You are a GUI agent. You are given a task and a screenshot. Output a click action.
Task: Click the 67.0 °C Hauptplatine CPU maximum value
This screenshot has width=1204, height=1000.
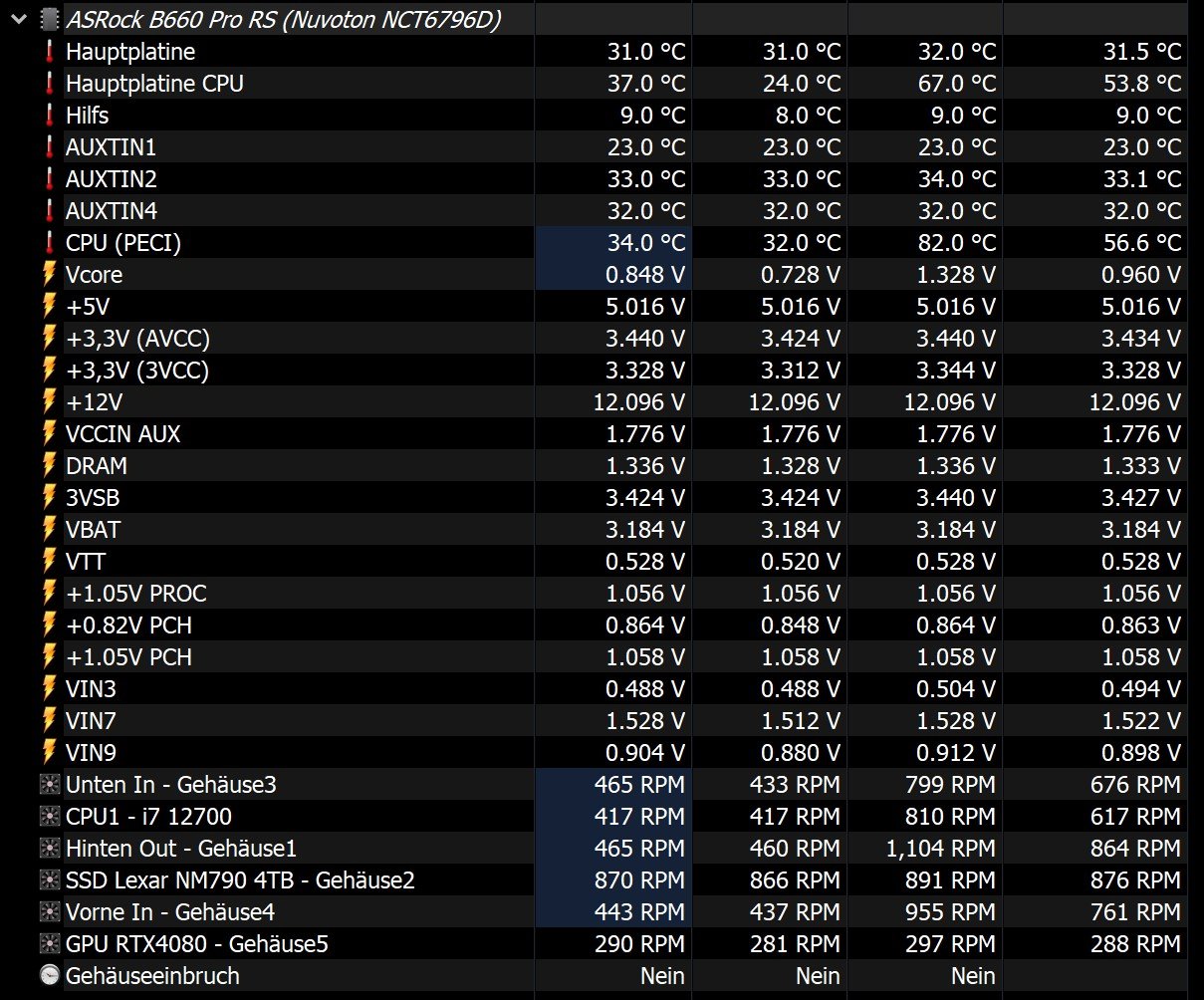[957, 84]
